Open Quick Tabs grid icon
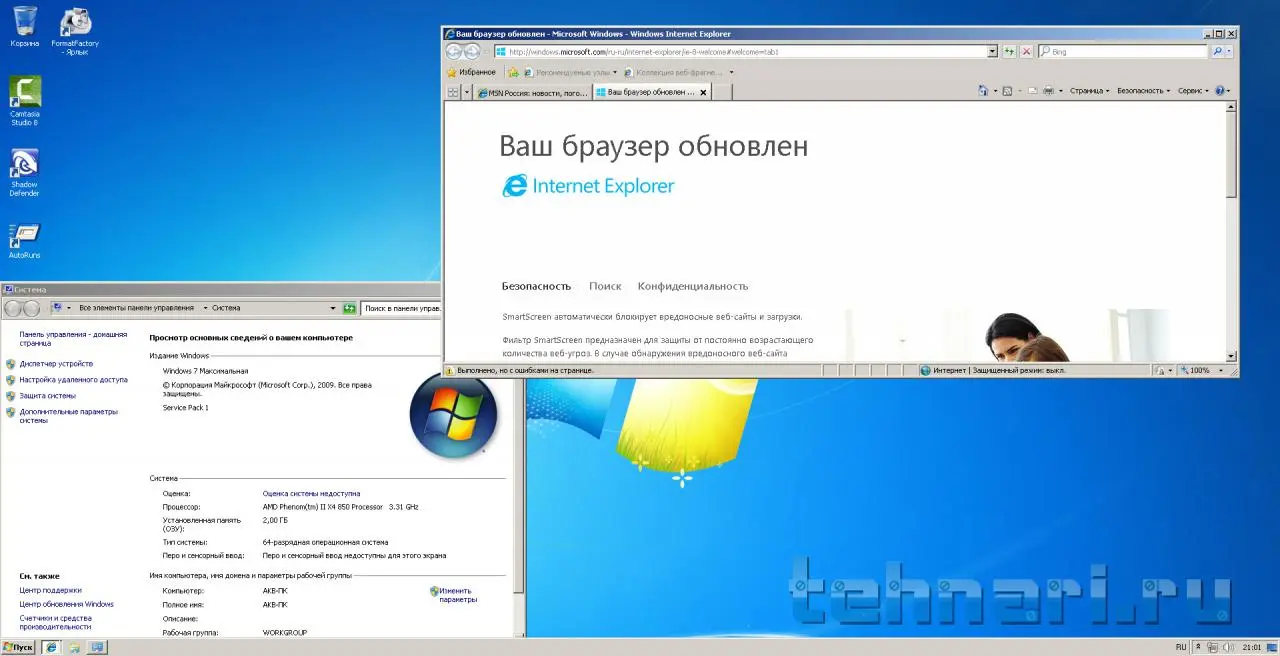1280x656 pixels. pyautogui.click(x=453, y=92)
